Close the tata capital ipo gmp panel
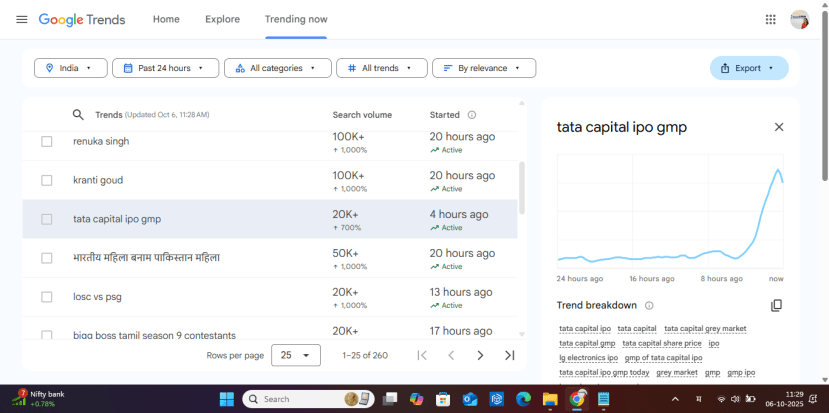 [x=779, y=127]
